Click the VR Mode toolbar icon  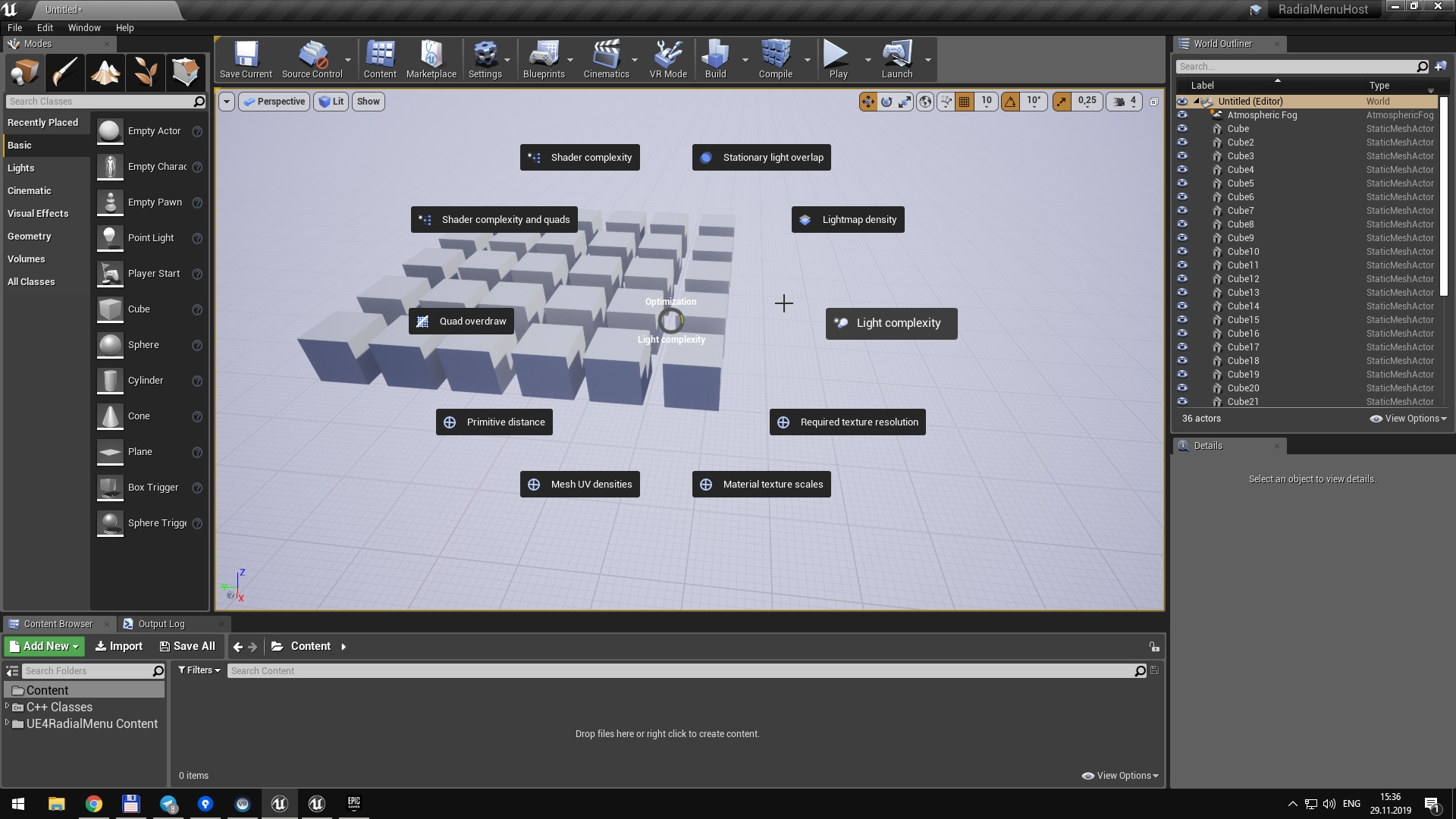[x=668, y=59]
